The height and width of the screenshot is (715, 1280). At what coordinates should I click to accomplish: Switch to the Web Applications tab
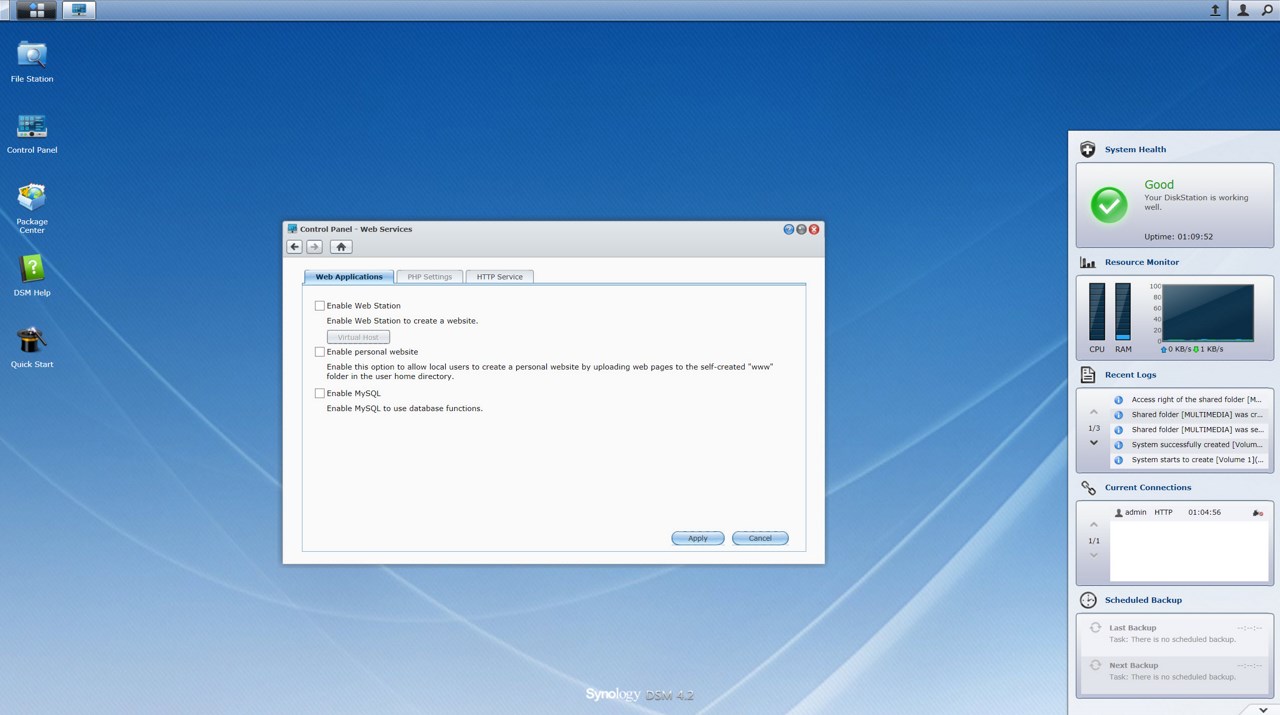[349, 276]
